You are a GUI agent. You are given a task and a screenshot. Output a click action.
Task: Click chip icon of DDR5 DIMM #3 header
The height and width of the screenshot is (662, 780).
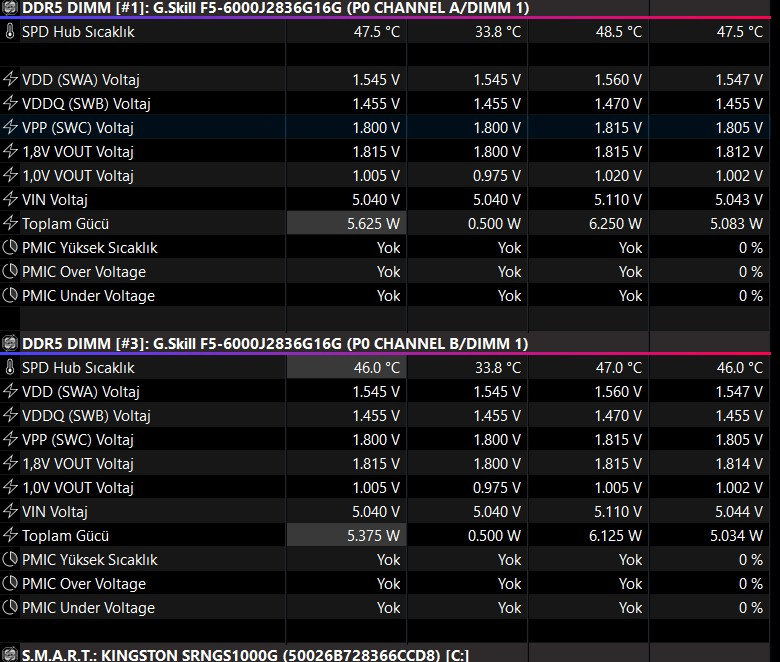(10, 343)
